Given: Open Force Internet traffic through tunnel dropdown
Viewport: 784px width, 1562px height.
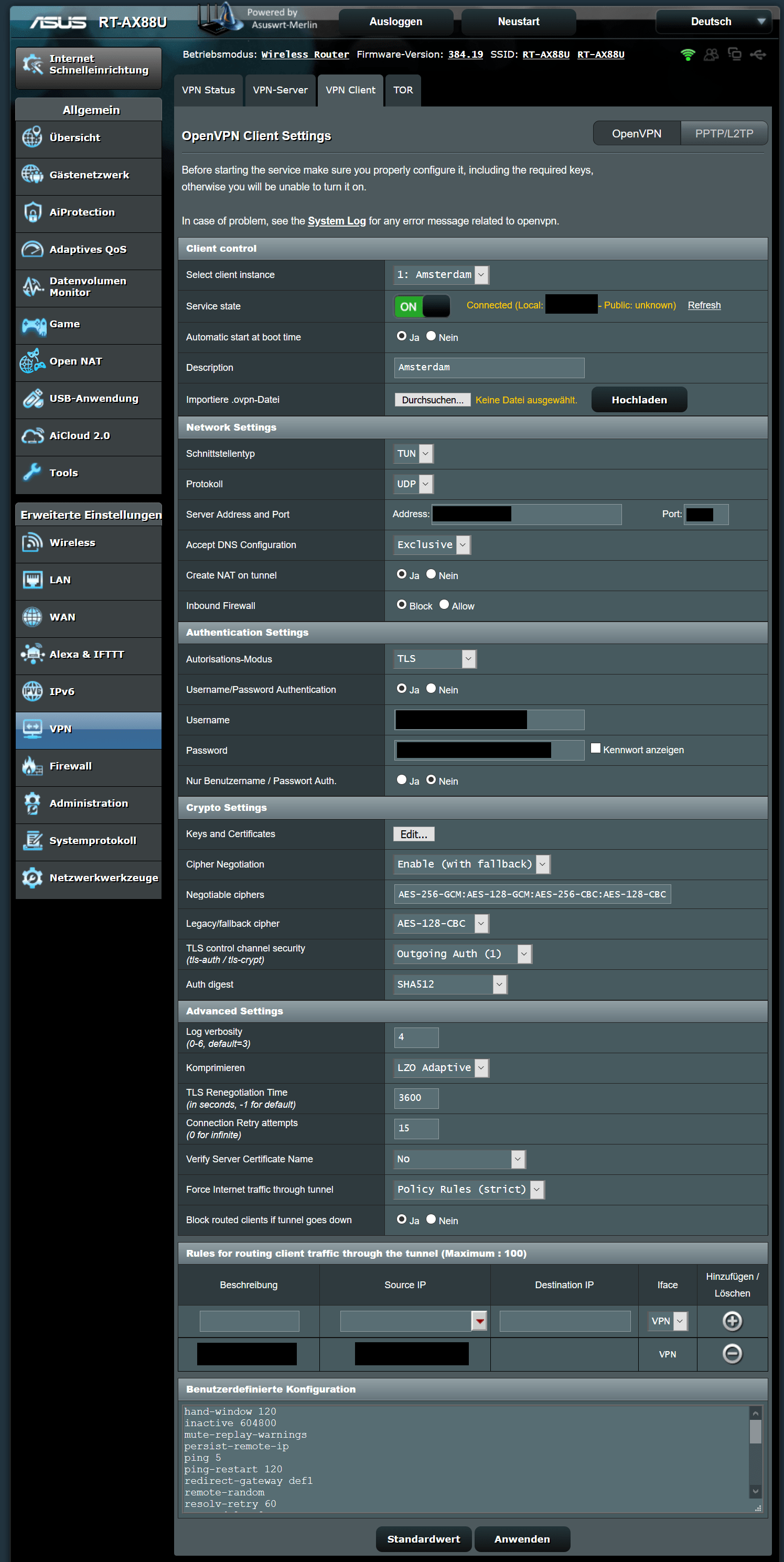Looking at the screenshot, I should coord(469,1189).
